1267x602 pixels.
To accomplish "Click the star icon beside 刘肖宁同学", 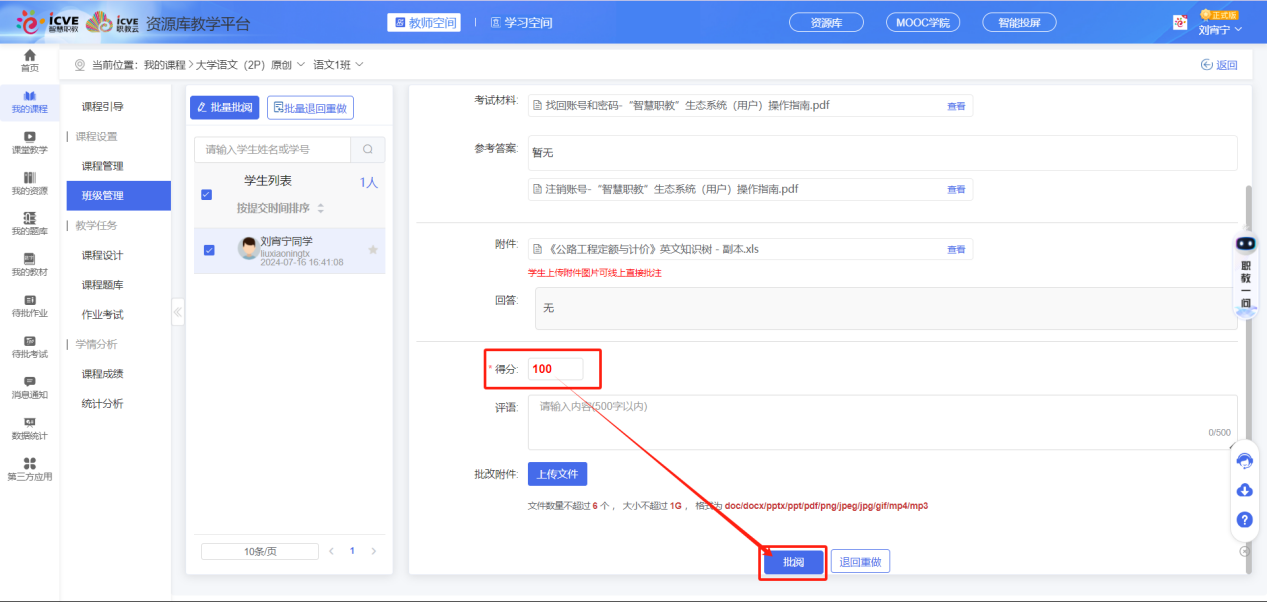I will [373, 250].
